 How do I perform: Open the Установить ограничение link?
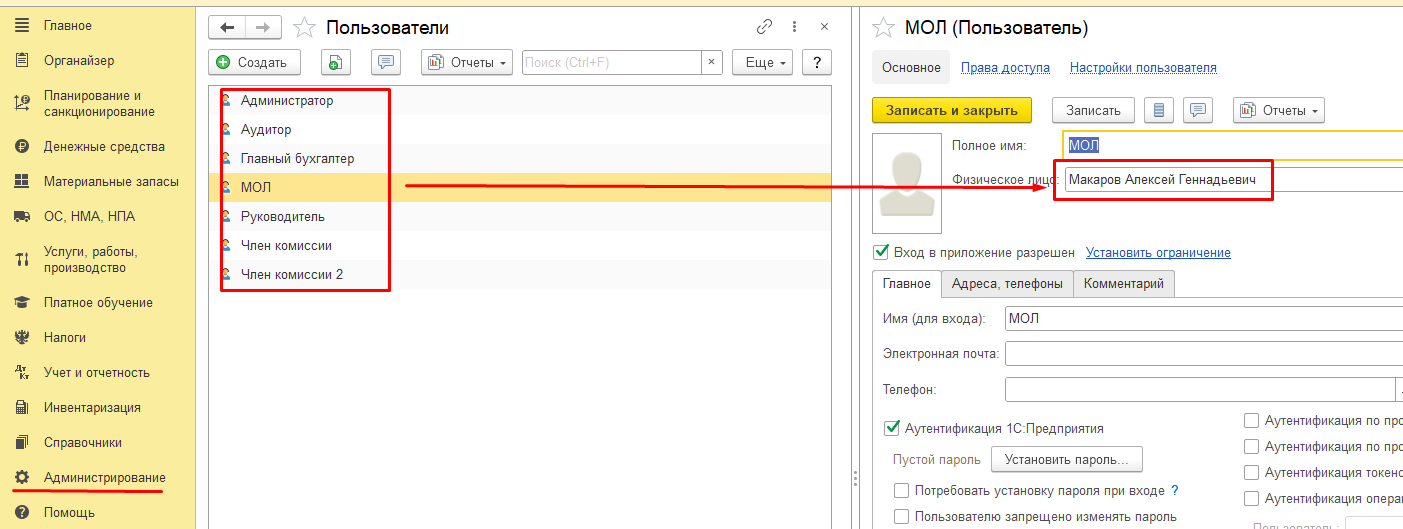[x=1158, y=253]
